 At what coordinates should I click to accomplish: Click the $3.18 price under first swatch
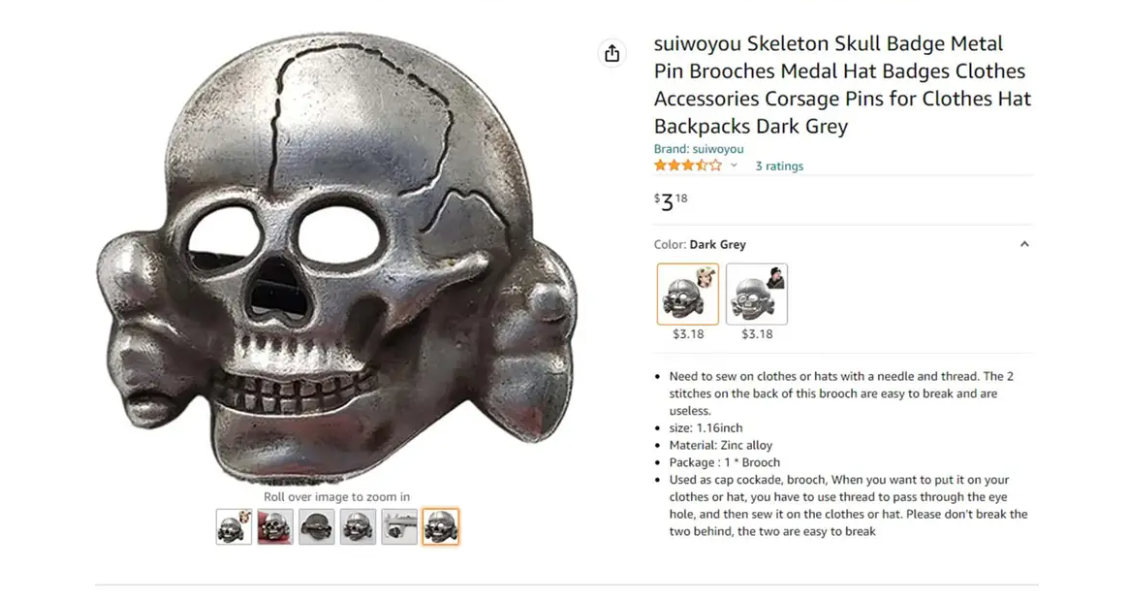tap(688, 334)
